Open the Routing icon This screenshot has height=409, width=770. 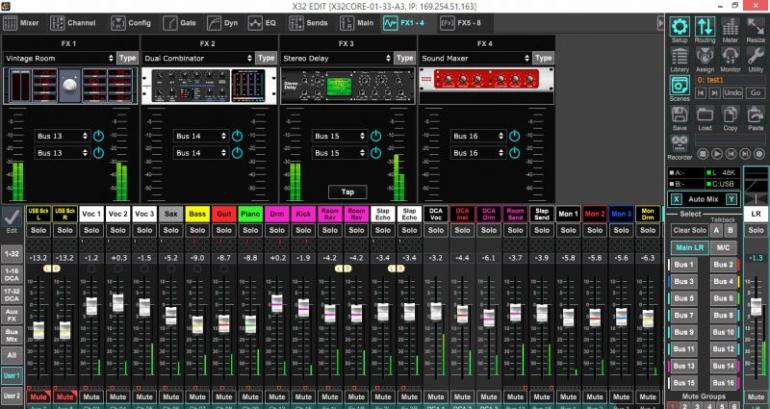pyautogui.click(x=705, y=27)
